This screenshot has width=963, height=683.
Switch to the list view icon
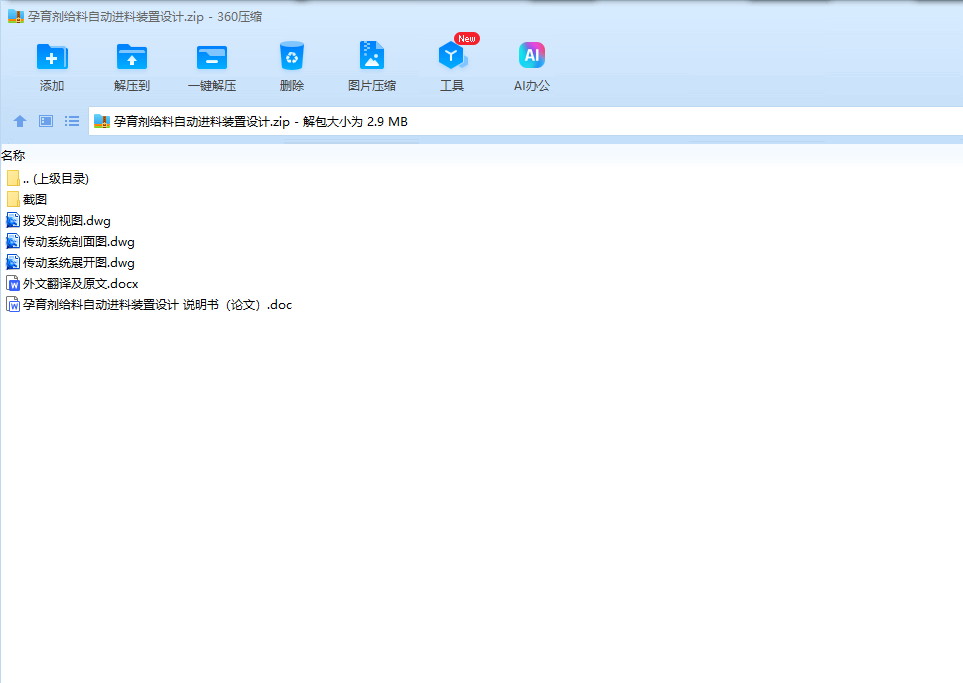[72, 121]
